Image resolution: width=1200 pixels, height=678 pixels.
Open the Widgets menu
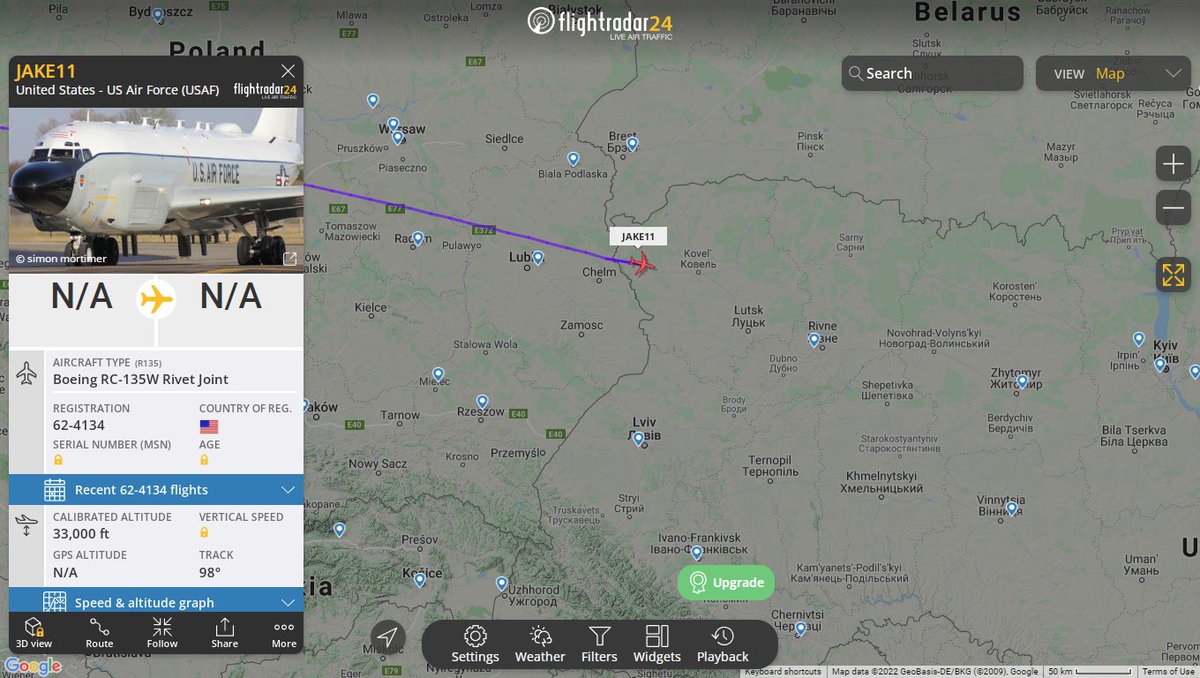point(657,644)
